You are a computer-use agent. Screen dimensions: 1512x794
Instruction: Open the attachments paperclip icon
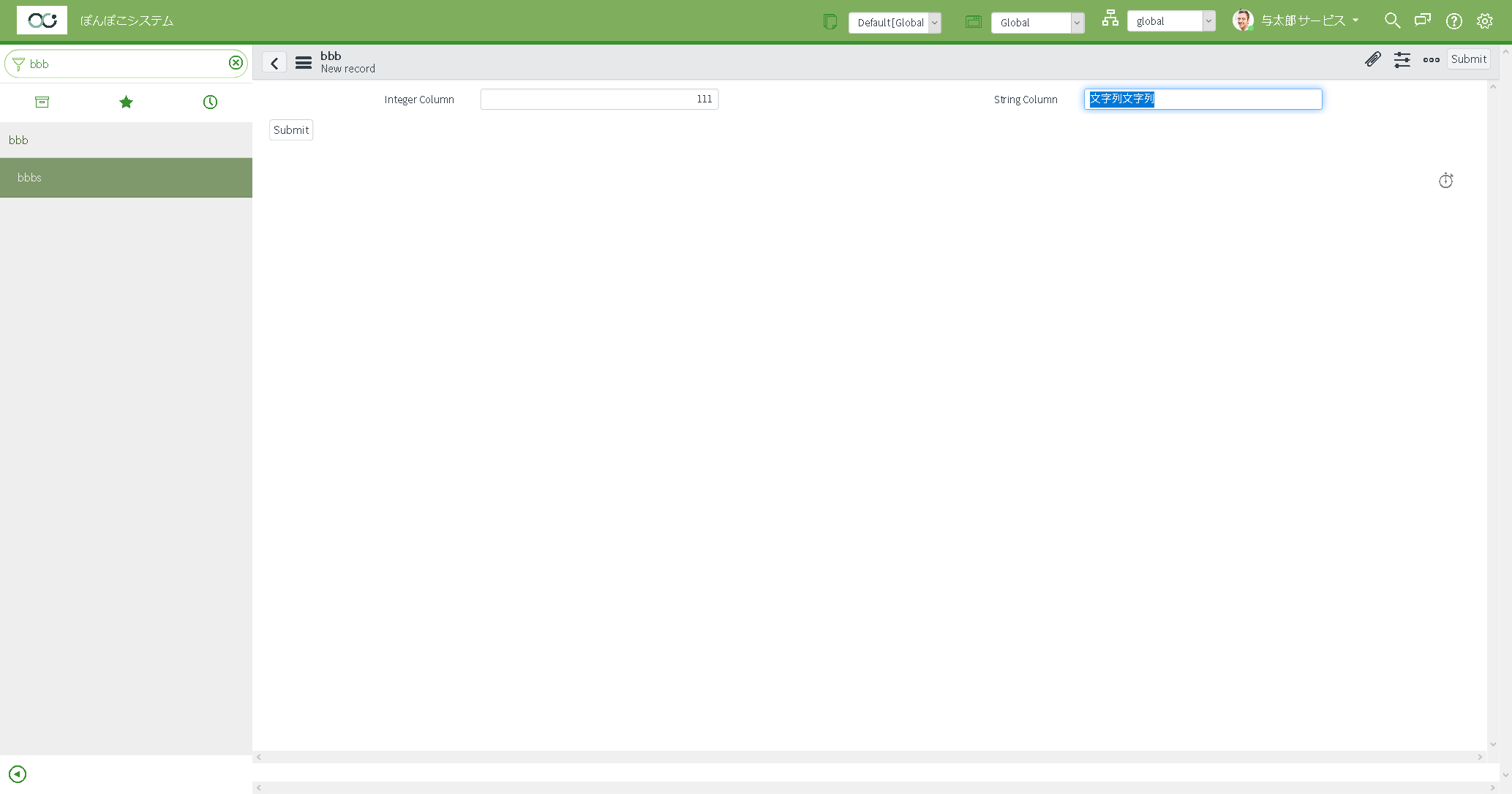(x=1373, y=60)
